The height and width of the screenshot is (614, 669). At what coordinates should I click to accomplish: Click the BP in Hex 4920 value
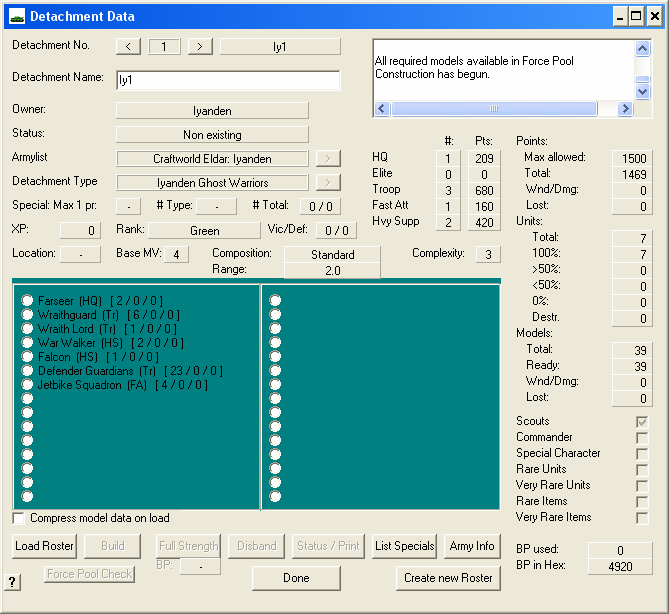click(x=620, y=567)
